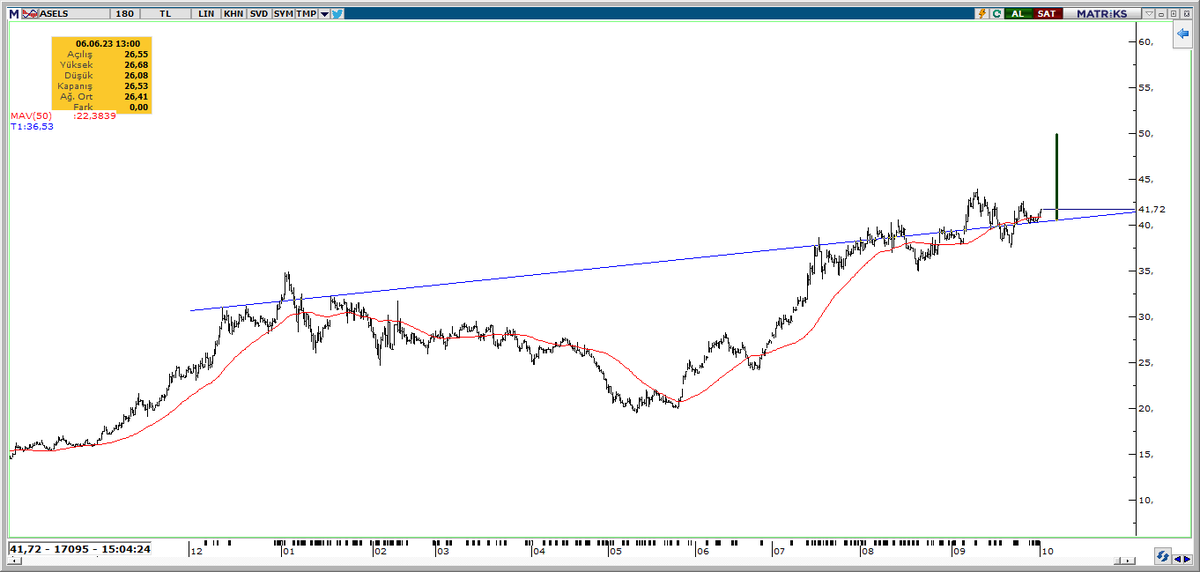Close the chart window

pyautogui.click(x=1186, y=14)
